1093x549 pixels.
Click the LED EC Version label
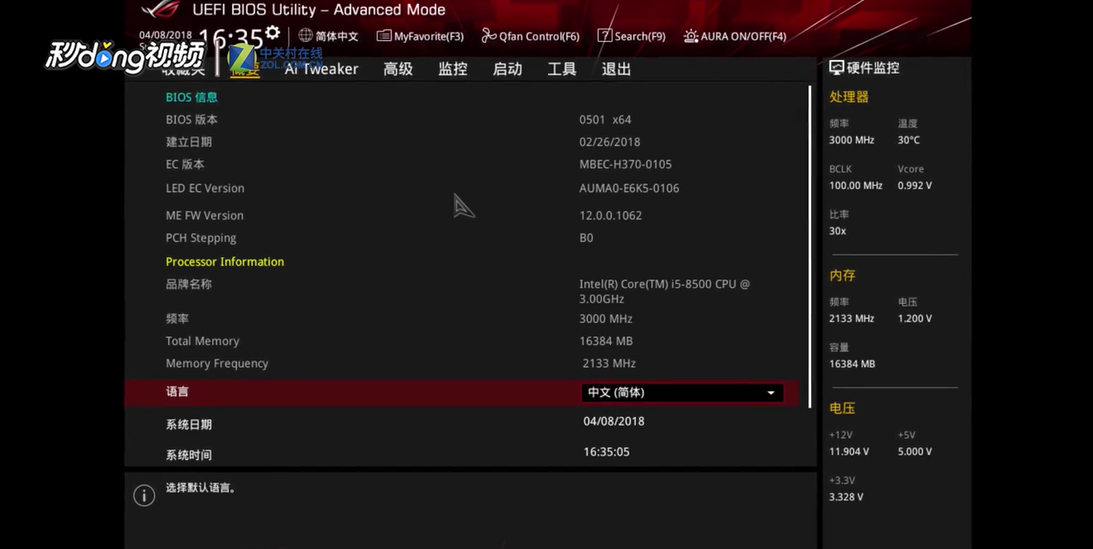[x=205, y=188]
